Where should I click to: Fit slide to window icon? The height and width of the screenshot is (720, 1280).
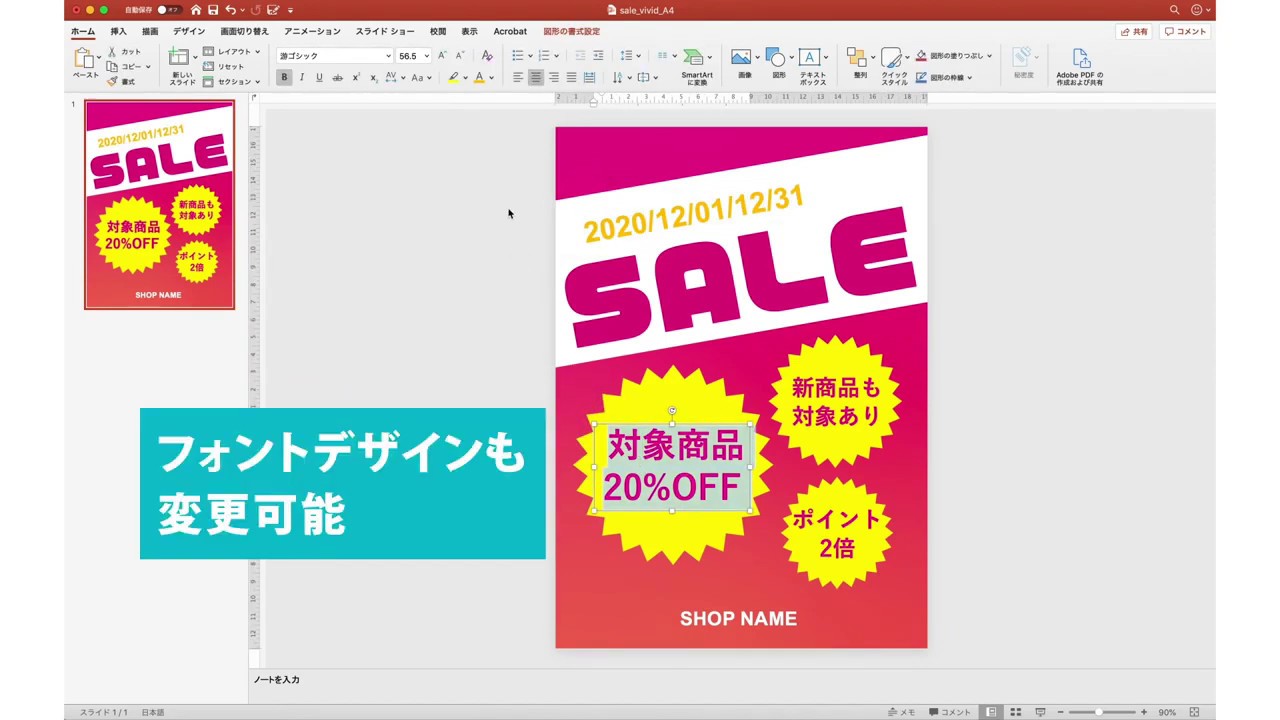click(x=1194, y=712)
